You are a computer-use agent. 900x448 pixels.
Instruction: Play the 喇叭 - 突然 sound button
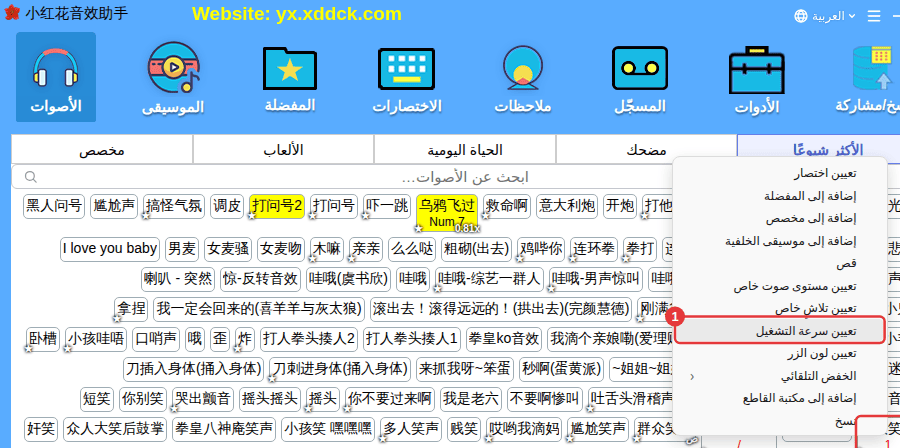178,279
